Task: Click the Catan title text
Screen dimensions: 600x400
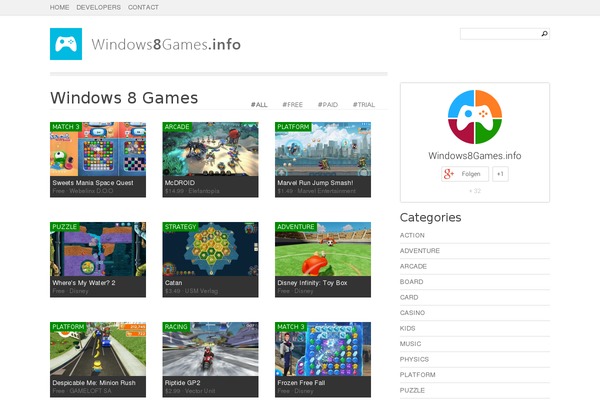Action: tap(173, 283)
